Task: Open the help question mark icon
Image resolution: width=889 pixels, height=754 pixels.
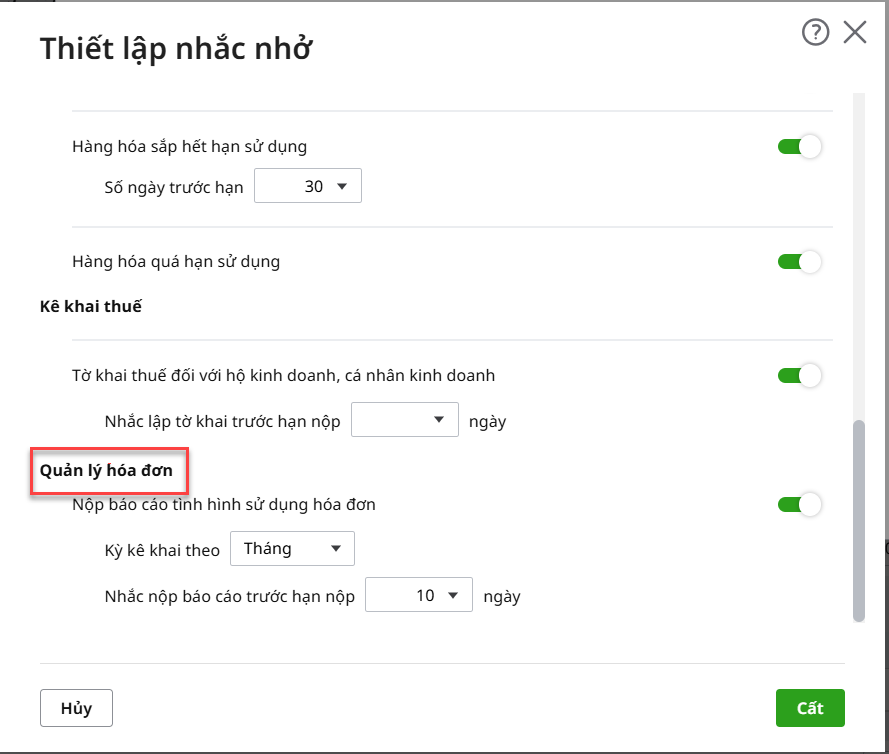Action: click(816, 33)
